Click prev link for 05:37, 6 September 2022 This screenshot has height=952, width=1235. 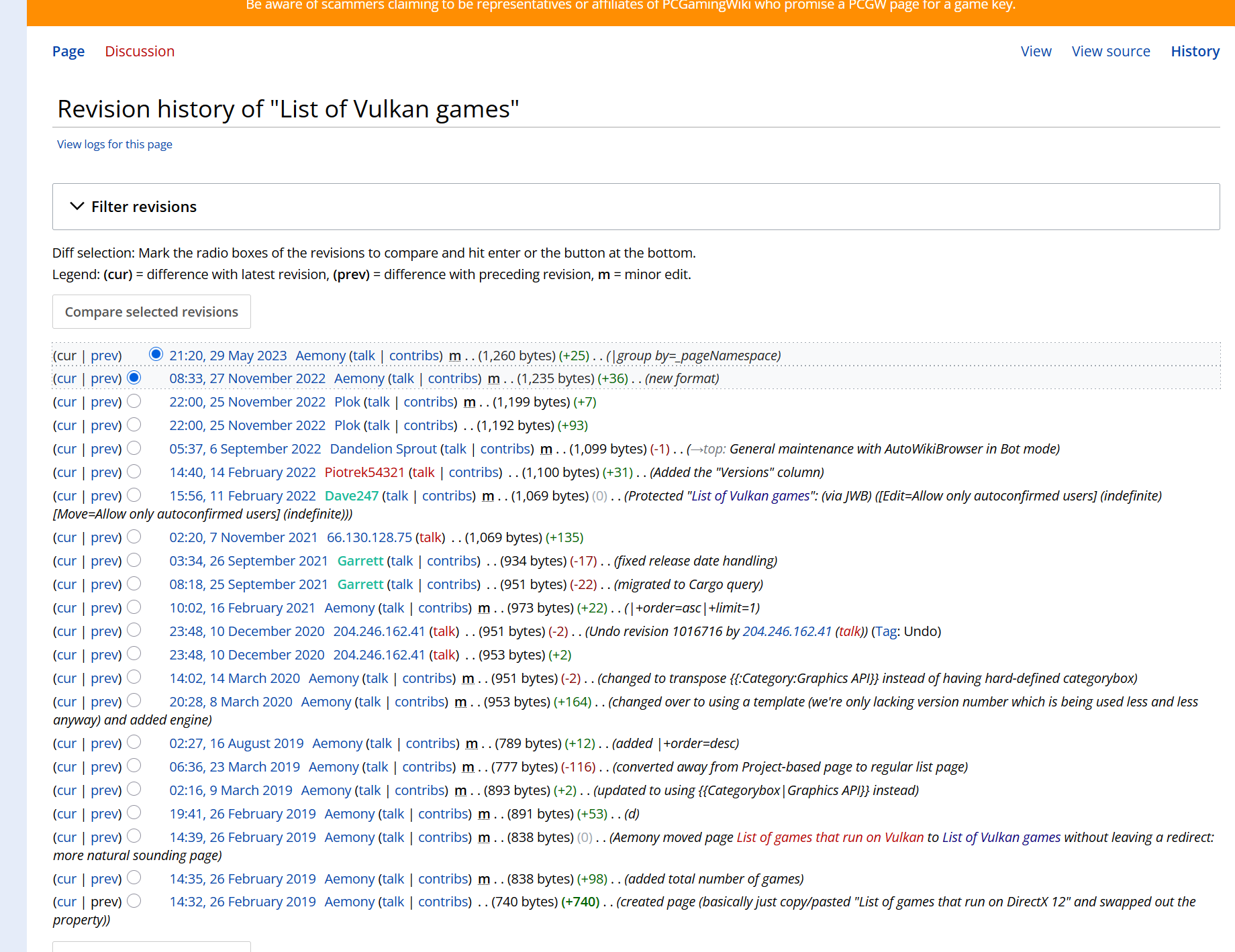pyautogui.click(x=104, y=449)
